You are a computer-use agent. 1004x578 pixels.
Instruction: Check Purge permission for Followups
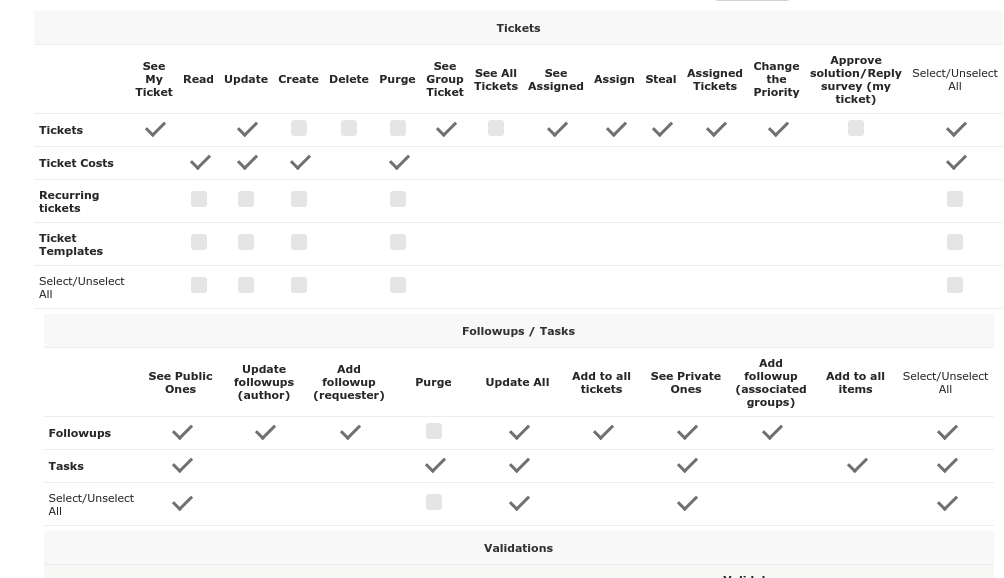pyautogui.click(x=434, y=431)
